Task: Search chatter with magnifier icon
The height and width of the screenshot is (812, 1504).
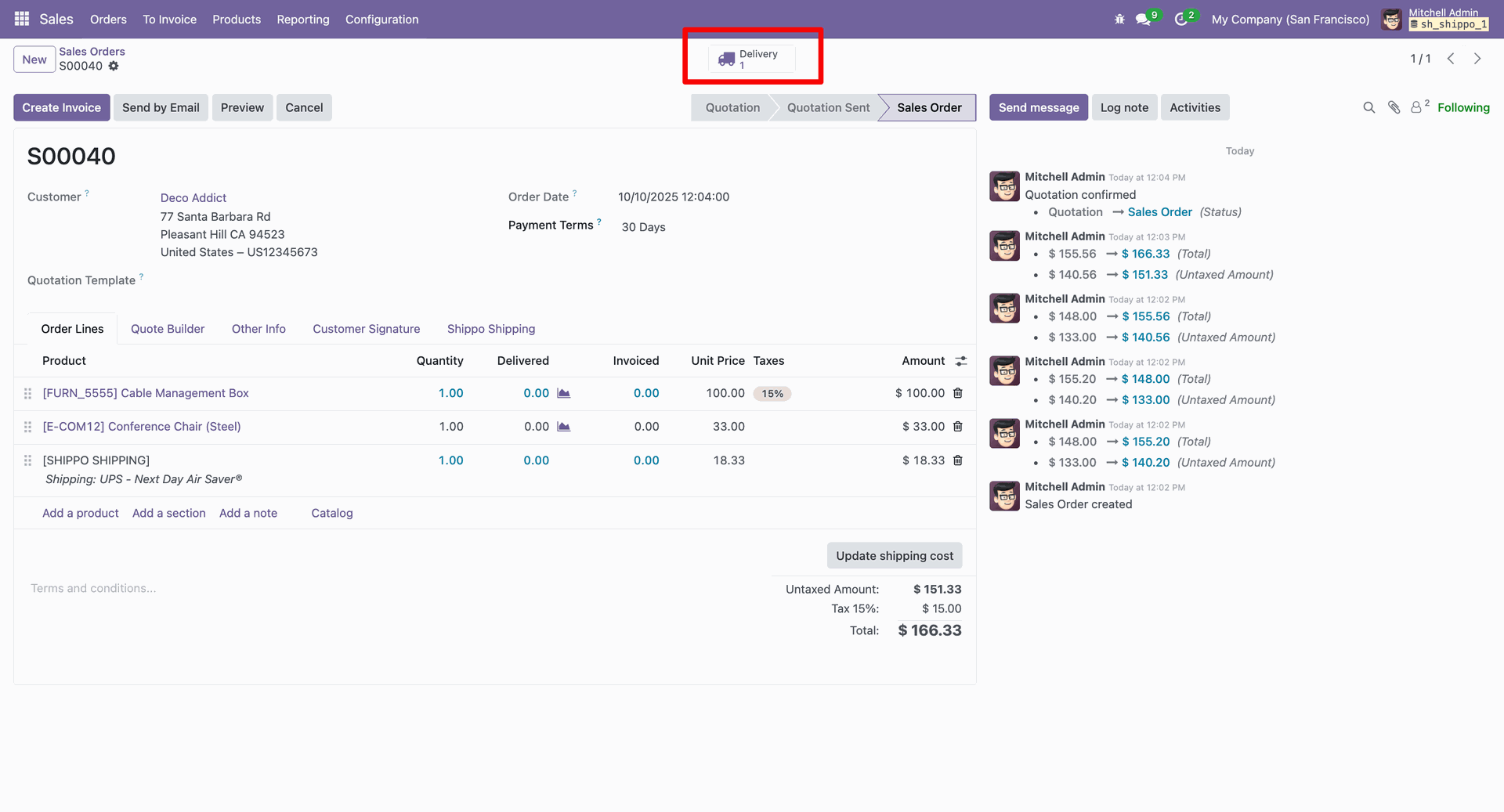Action: pyautogui.click(x=1368, y=107)
